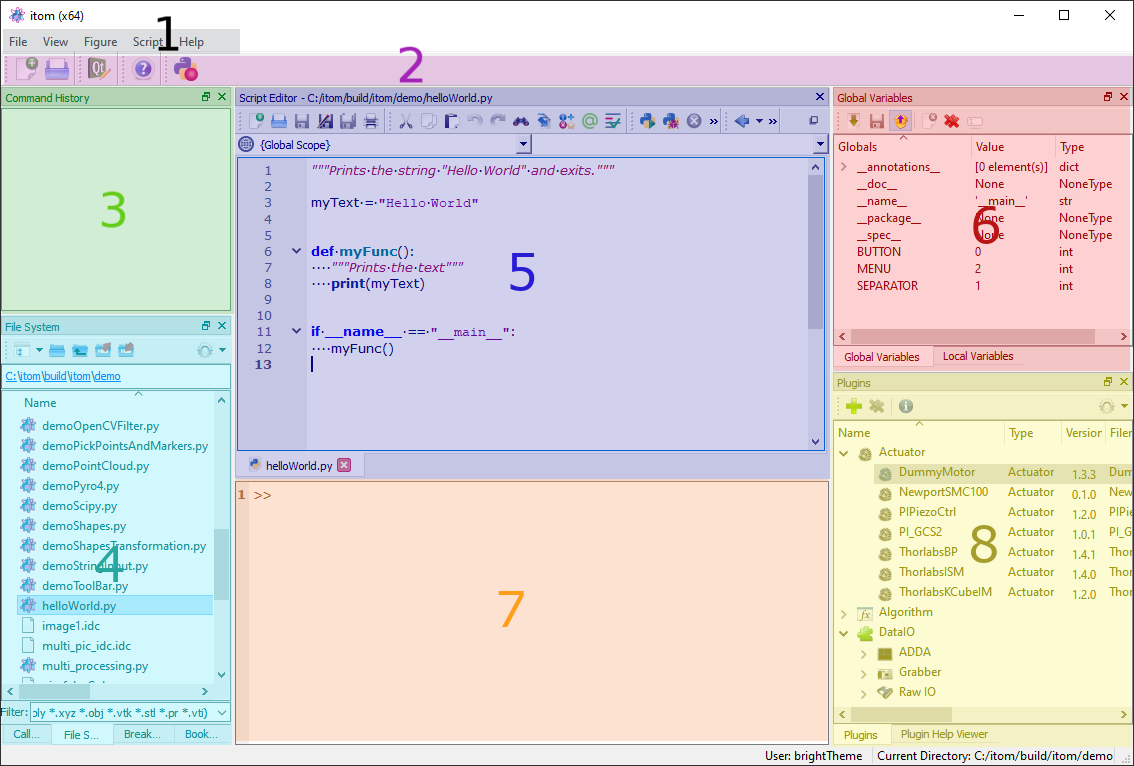1134x766 pixels.
Task: Close the helloWorld.py tab with red X
Action: coord(344,465)
